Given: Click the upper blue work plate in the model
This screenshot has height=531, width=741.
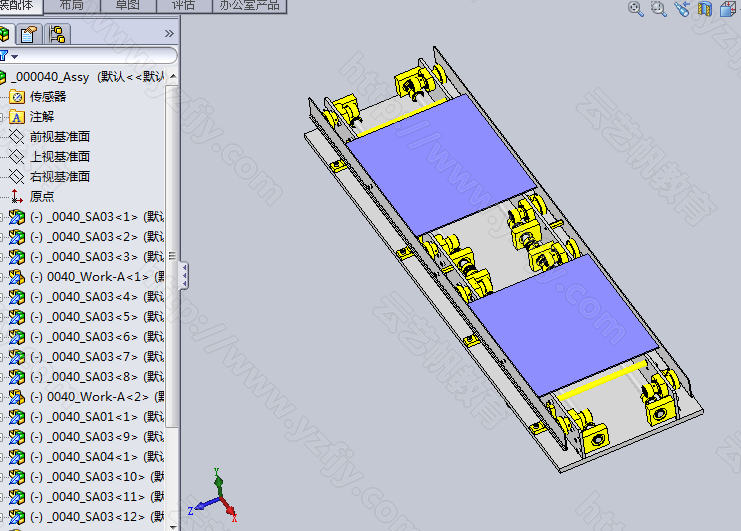Looking at the screenshot, I should [x=440, y=163].
